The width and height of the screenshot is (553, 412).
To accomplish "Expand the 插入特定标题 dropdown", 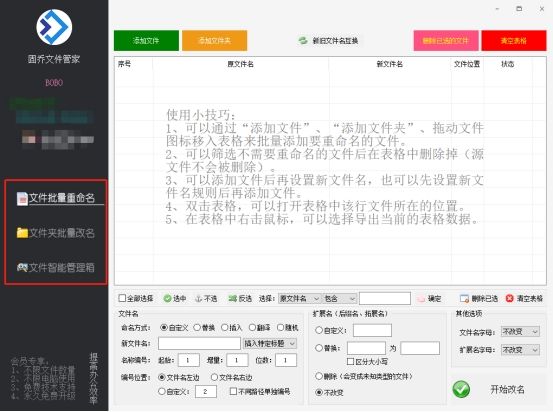I will 270,344.
